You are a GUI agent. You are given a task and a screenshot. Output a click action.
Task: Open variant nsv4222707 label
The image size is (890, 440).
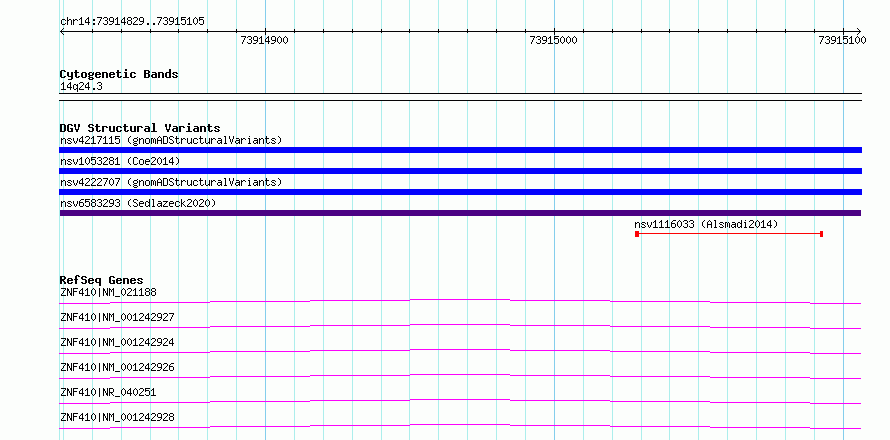[x=171, y=182]
